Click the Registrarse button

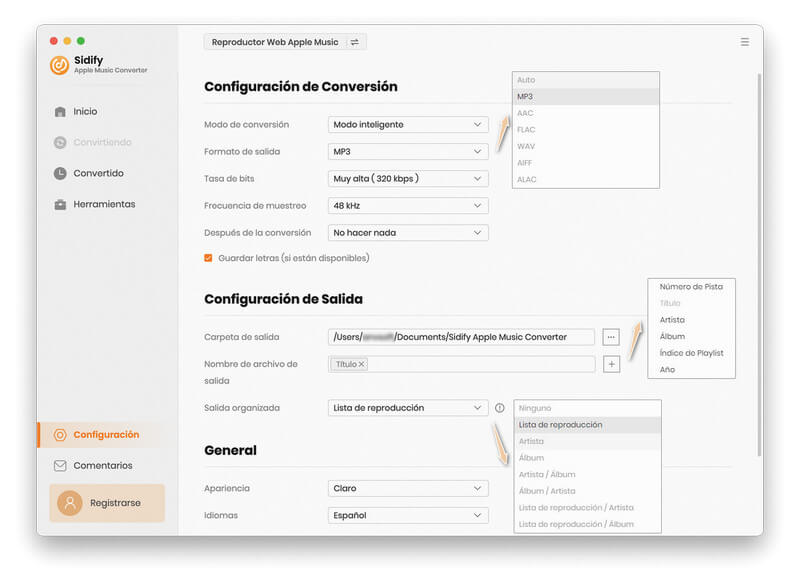[x=107, y=503]
